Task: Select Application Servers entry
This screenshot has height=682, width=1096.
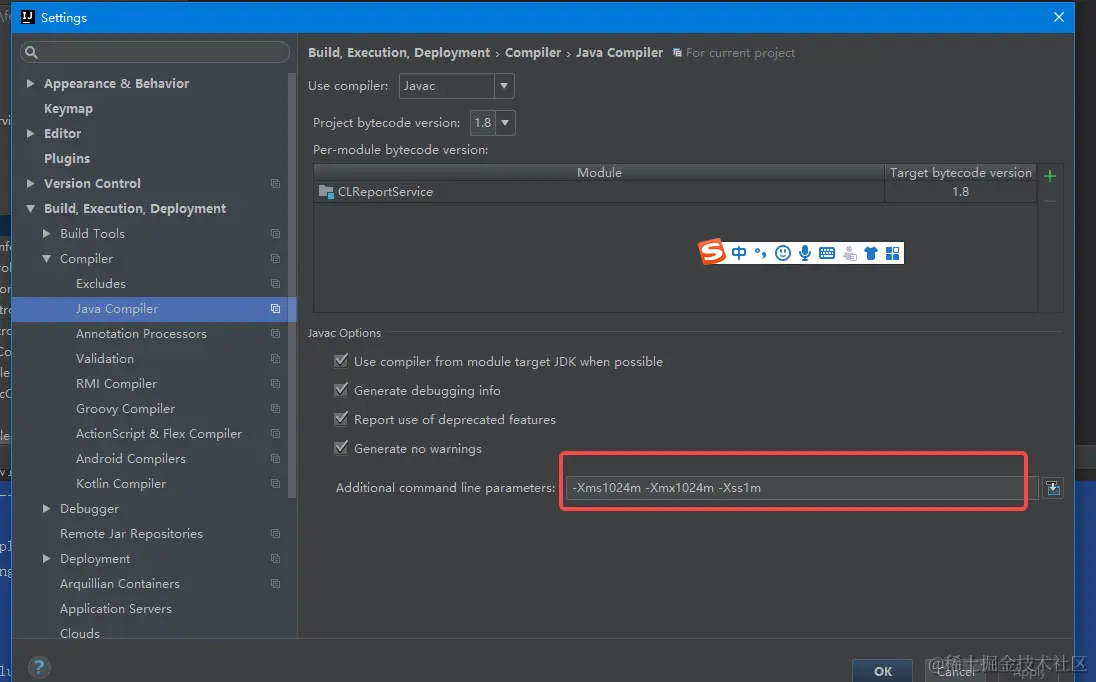Action: [115, 609]
